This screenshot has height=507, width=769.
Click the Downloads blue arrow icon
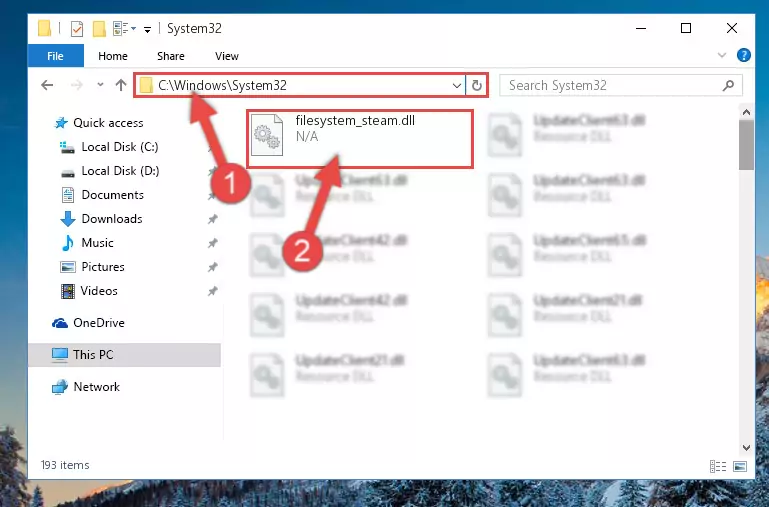[x=68, y=219]
